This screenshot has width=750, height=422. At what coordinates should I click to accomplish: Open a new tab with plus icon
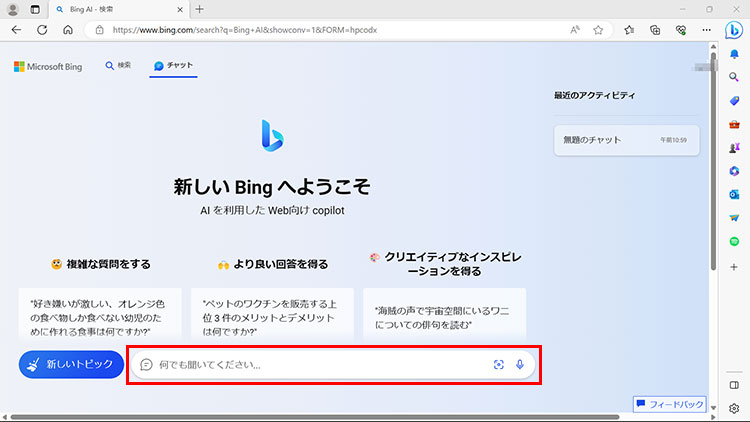click(x=199, y=9)
